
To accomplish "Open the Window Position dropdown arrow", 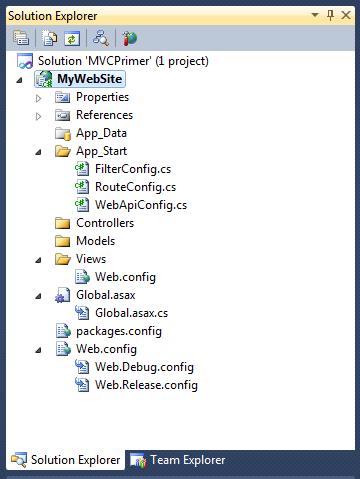I will [x=314, y=15].
